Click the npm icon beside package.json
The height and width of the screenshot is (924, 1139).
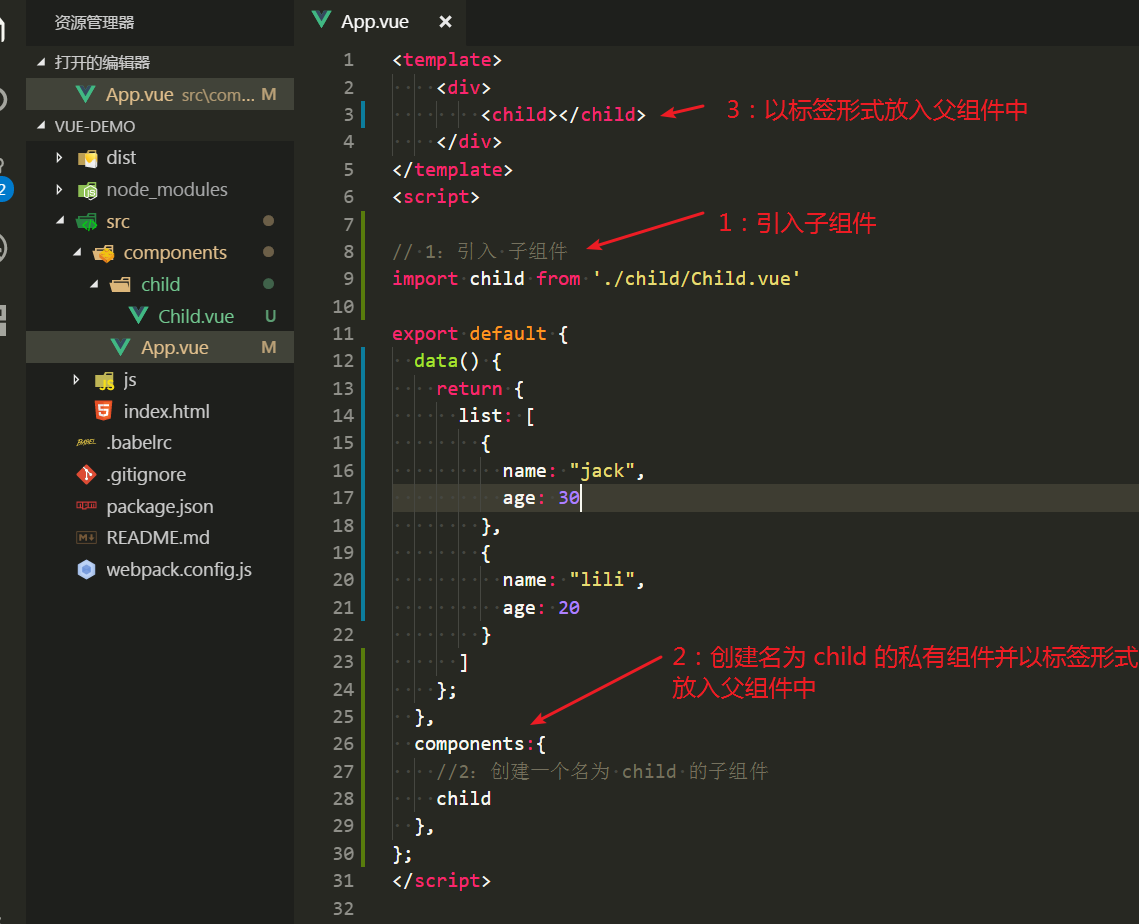tap(87, 506)
